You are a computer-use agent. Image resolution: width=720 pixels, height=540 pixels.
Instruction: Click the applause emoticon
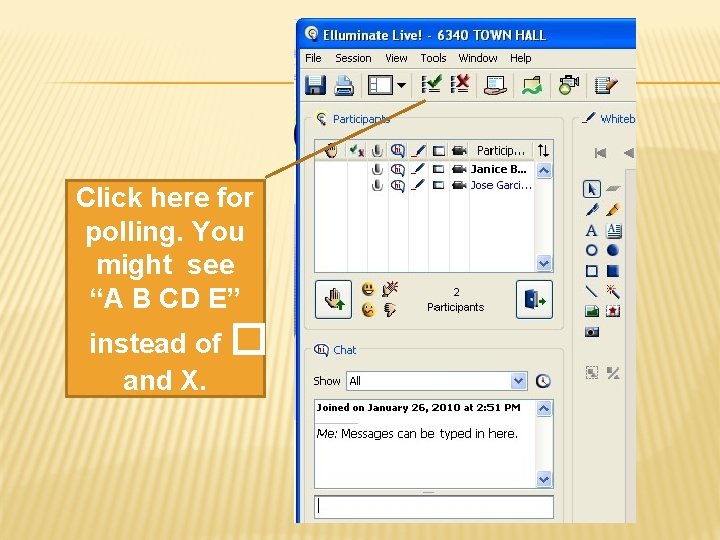[x=390, y=289]
